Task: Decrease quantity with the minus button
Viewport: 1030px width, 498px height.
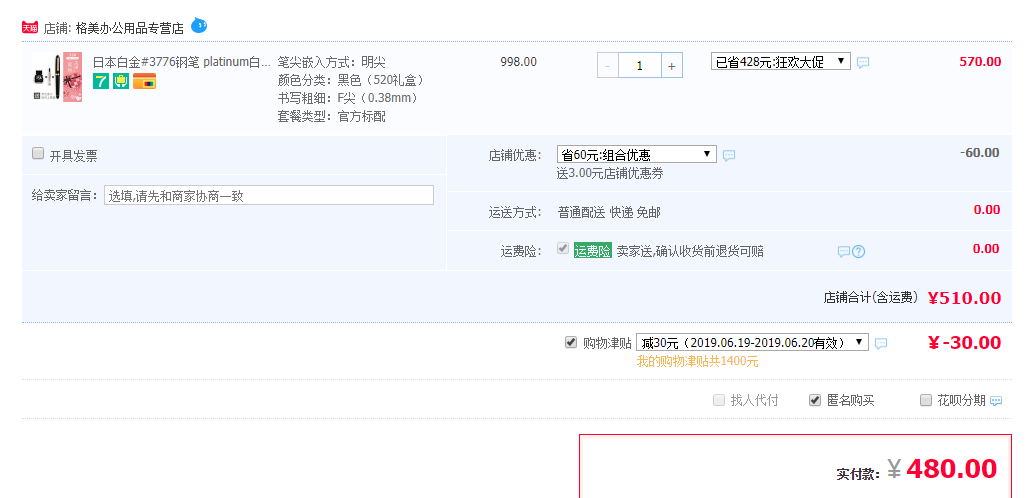Action: (608, 66)
